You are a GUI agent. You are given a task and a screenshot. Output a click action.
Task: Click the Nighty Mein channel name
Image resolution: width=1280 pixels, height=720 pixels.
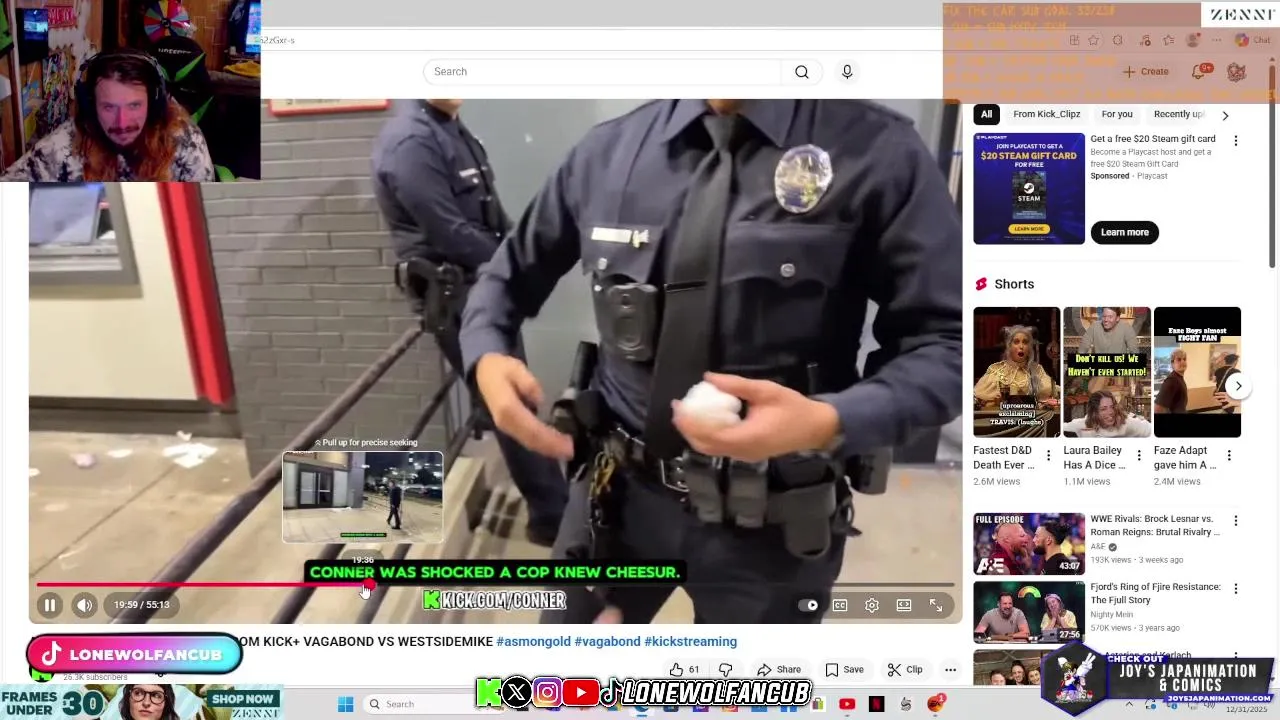[x=1112, y=614]
